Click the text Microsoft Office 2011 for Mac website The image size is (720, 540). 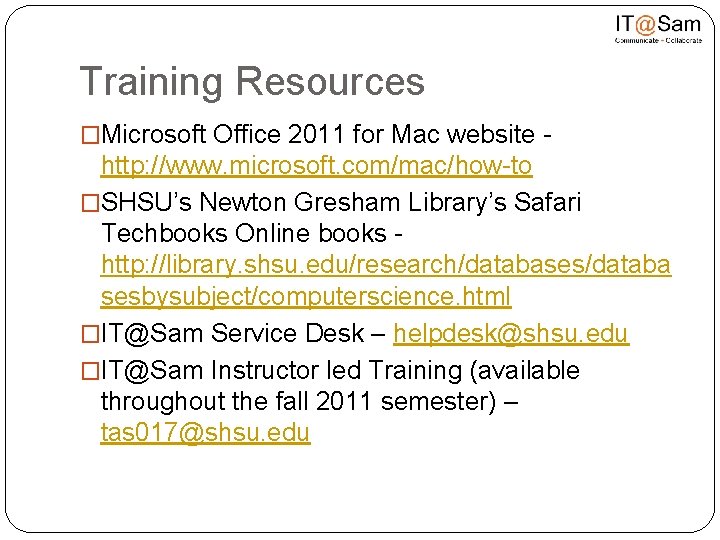point(318,134)
